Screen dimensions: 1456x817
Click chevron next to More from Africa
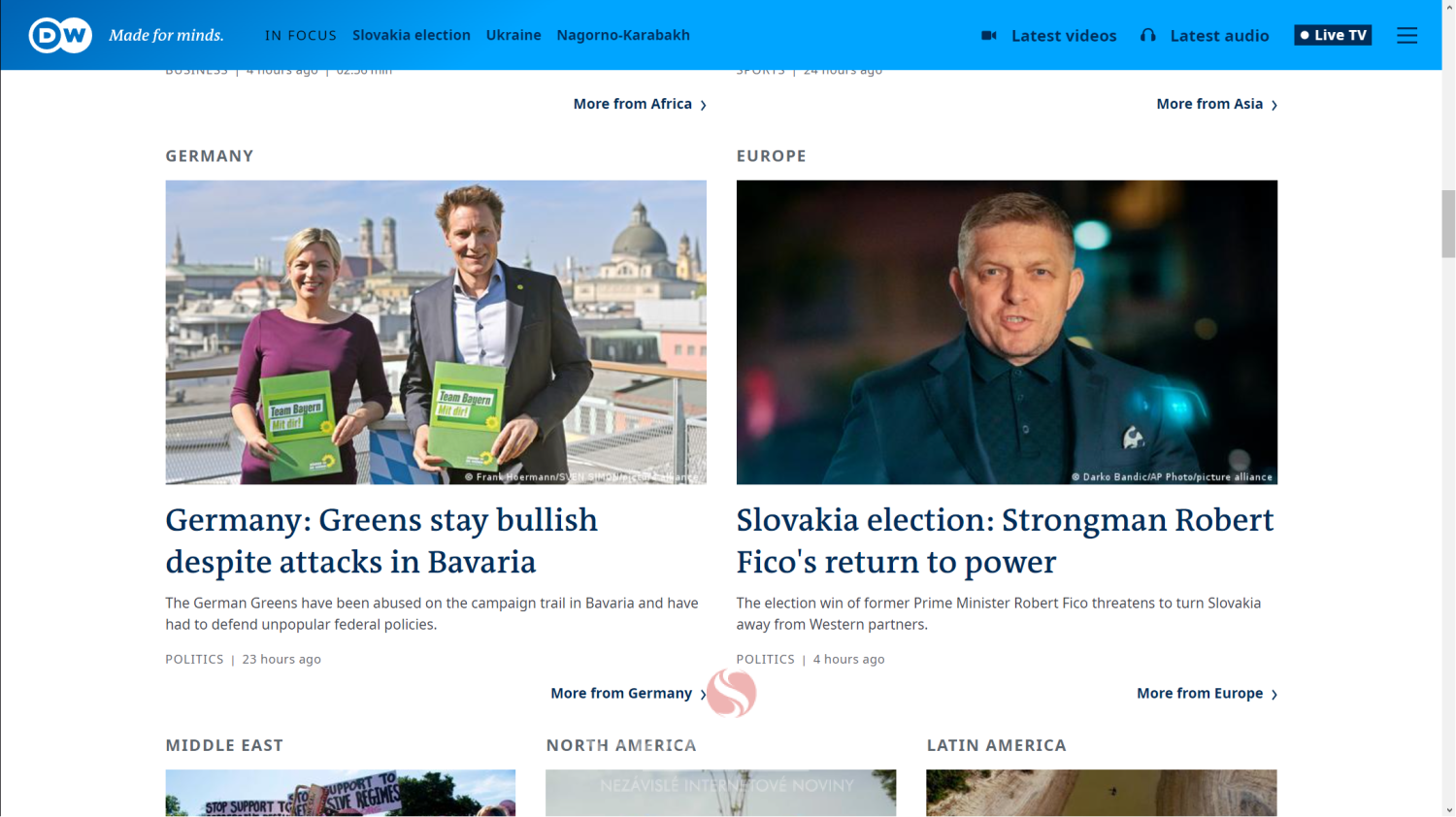point(704,105)
